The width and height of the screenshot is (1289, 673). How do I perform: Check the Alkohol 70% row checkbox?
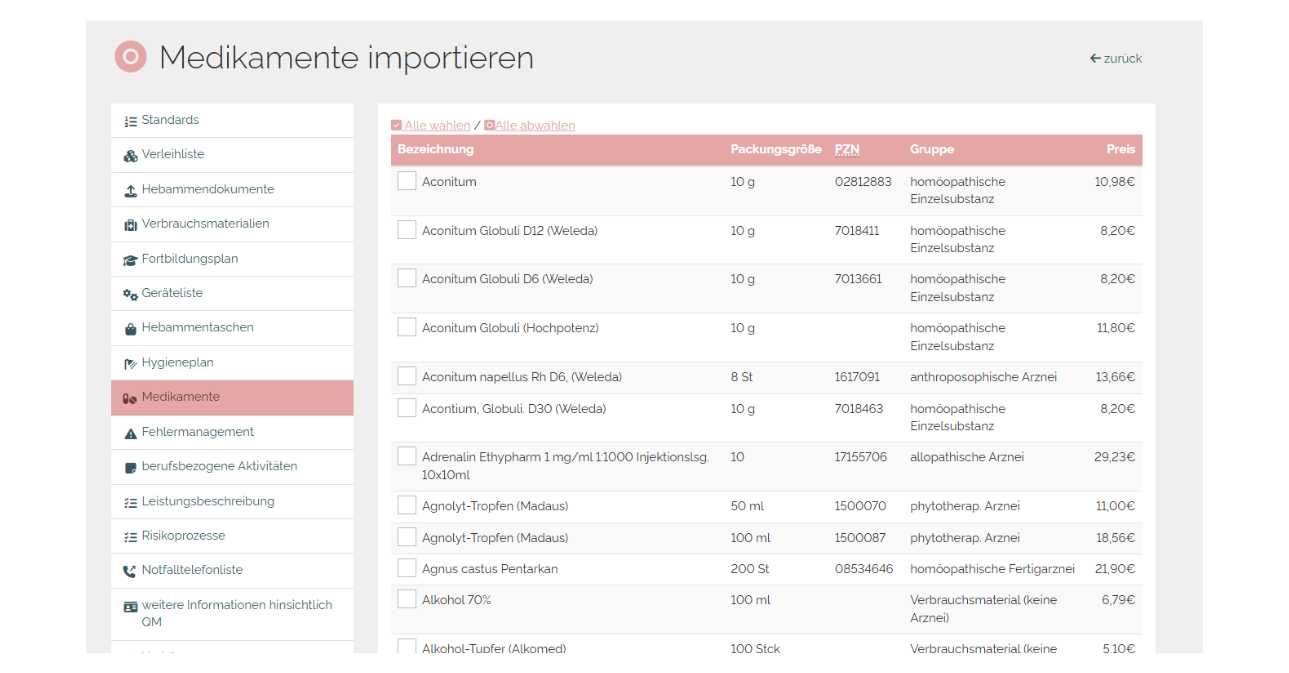[407, 599]
